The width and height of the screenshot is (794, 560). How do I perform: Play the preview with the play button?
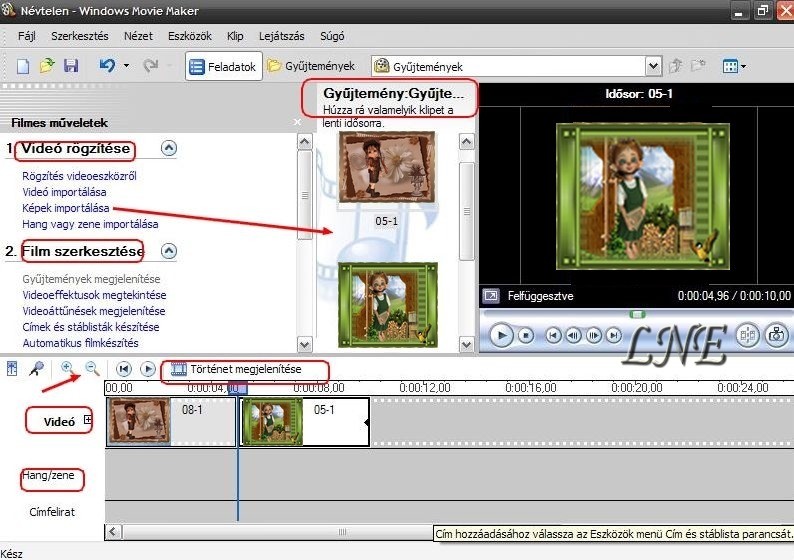coord(501,335)
